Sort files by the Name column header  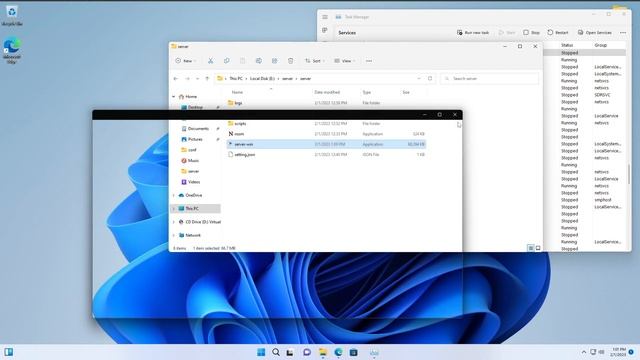click(x=237, y=92)
